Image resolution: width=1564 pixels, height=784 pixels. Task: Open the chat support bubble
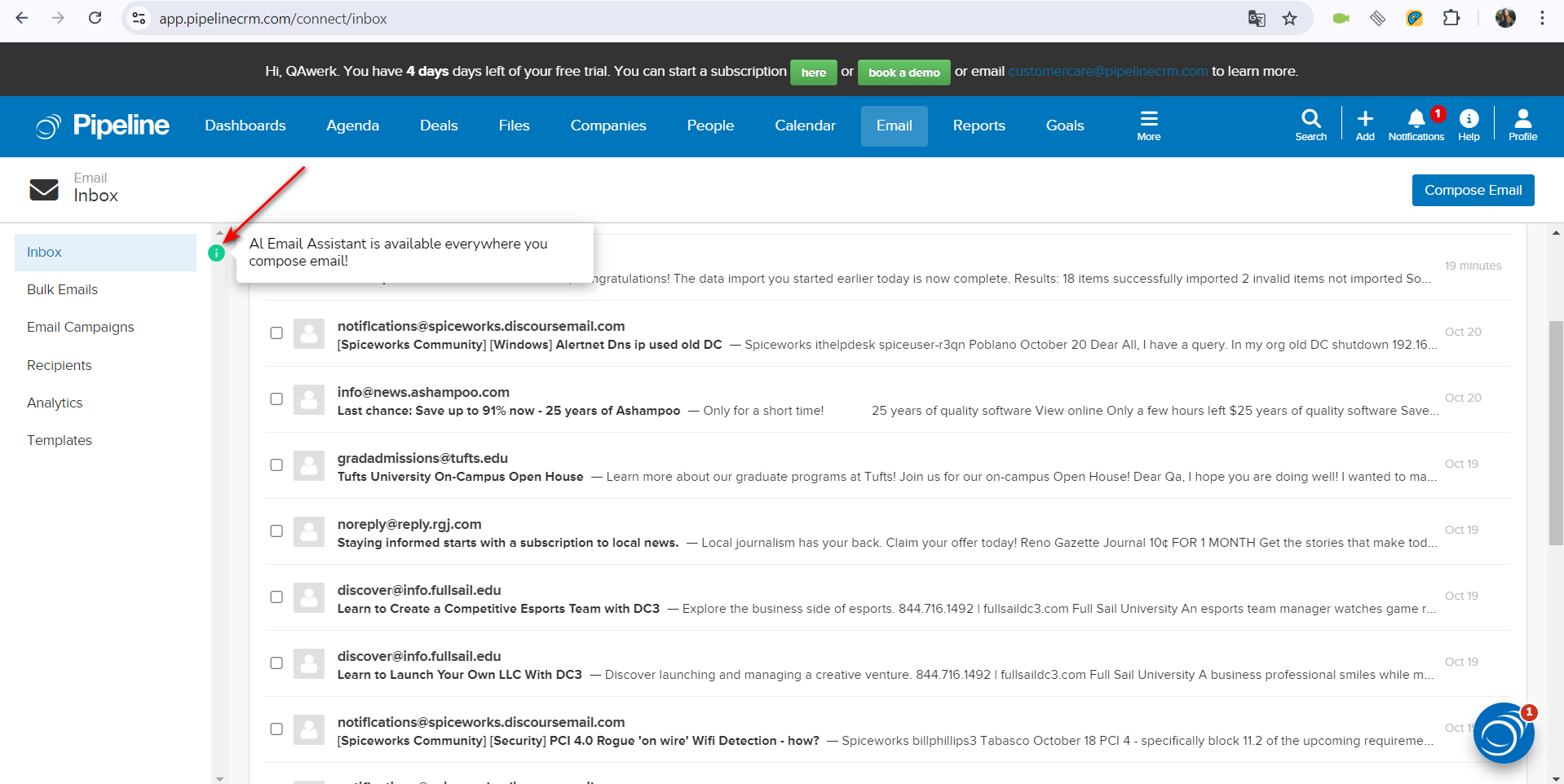click(1503, 733)
